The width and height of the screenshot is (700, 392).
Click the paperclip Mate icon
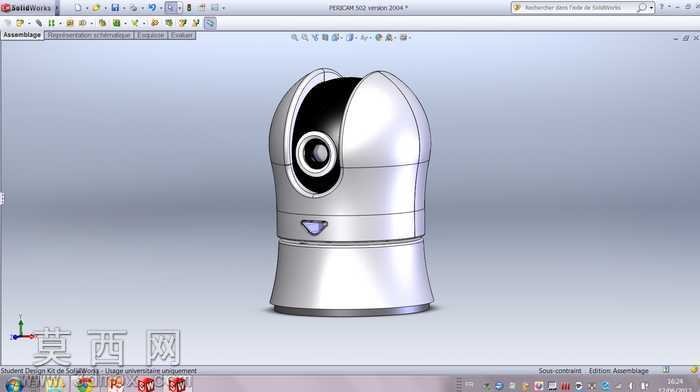point(39,23)
